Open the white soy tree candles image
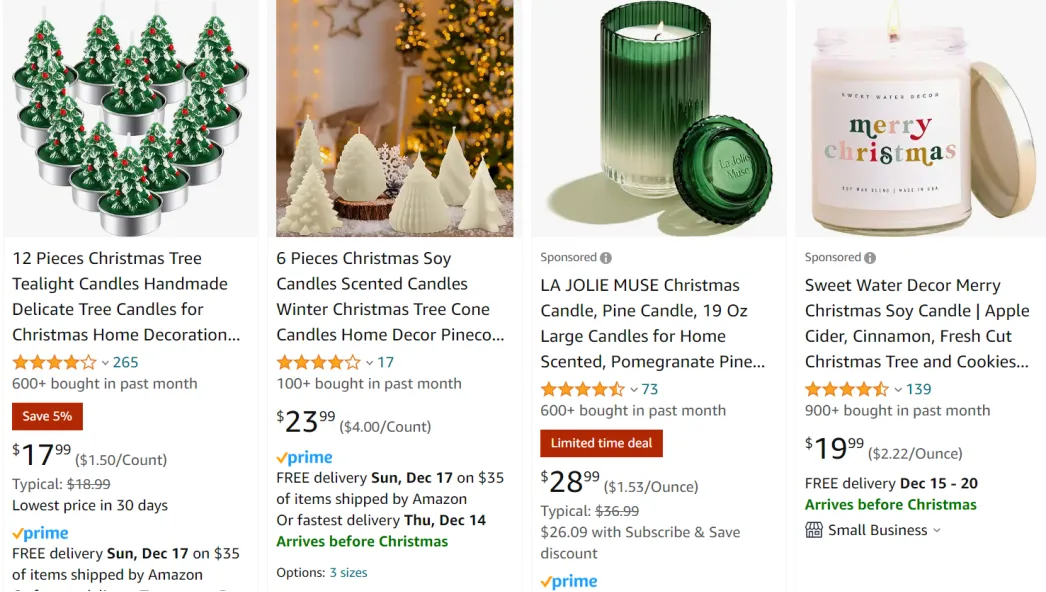Screen dimensions: 1046x592 point(395,118)
